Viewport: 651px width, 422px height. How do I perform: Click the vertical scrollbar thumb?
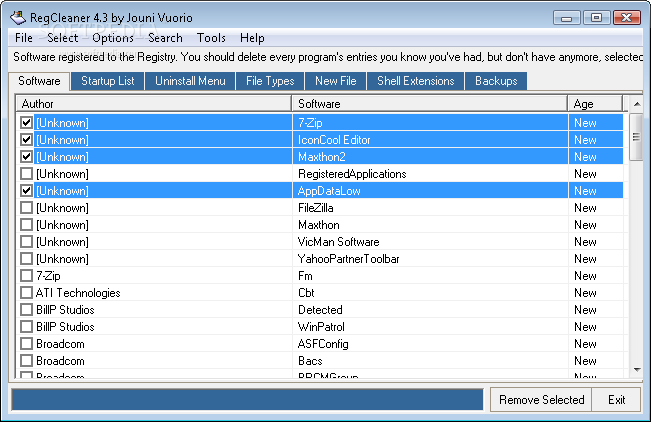tap(636, 137)
